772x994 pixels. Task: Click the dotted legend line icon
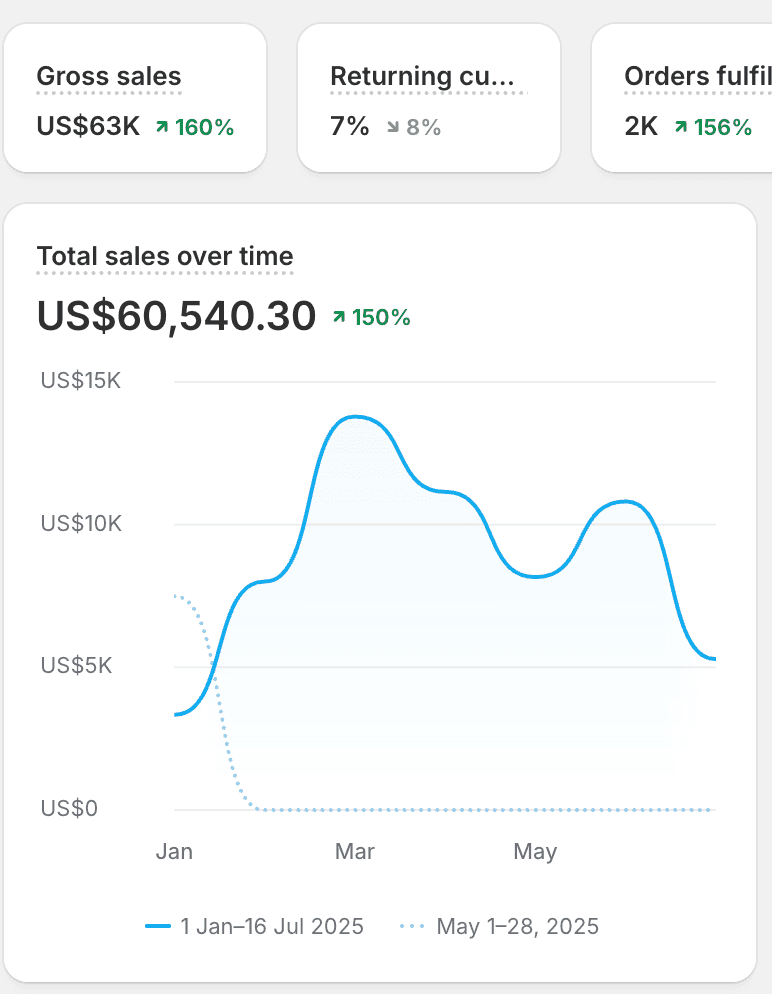(413, 926)
